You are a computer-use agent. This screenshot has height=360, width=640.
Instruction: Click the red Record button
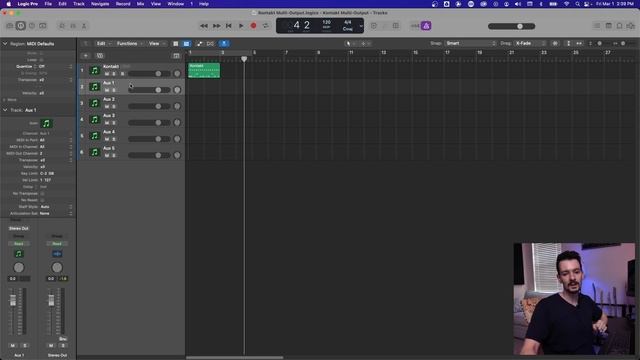(x=253, y=26)
